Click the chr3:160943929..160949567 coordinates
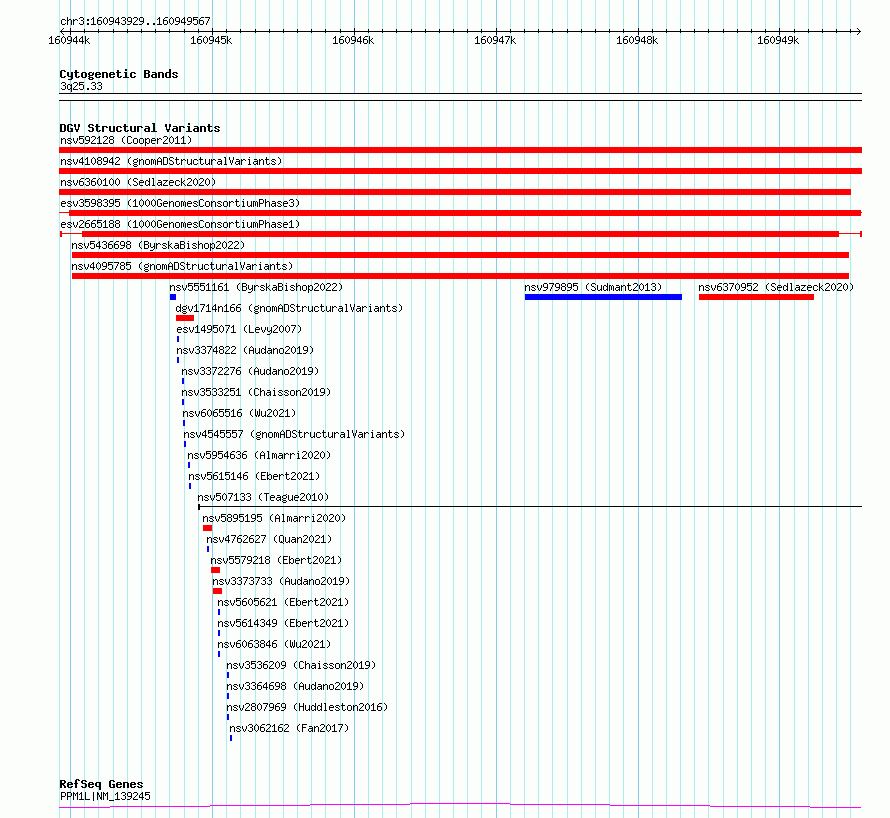890x818 pixels. (135, 22)
